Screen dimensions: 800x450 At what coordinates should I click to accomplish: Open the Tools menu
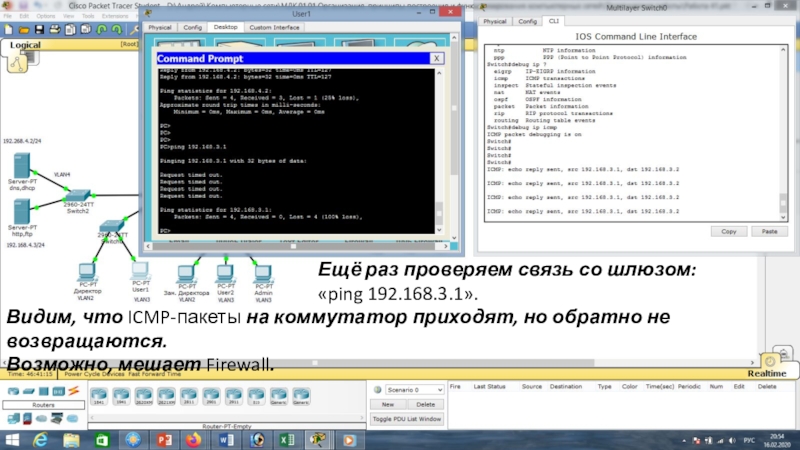(x=88, y=16)
